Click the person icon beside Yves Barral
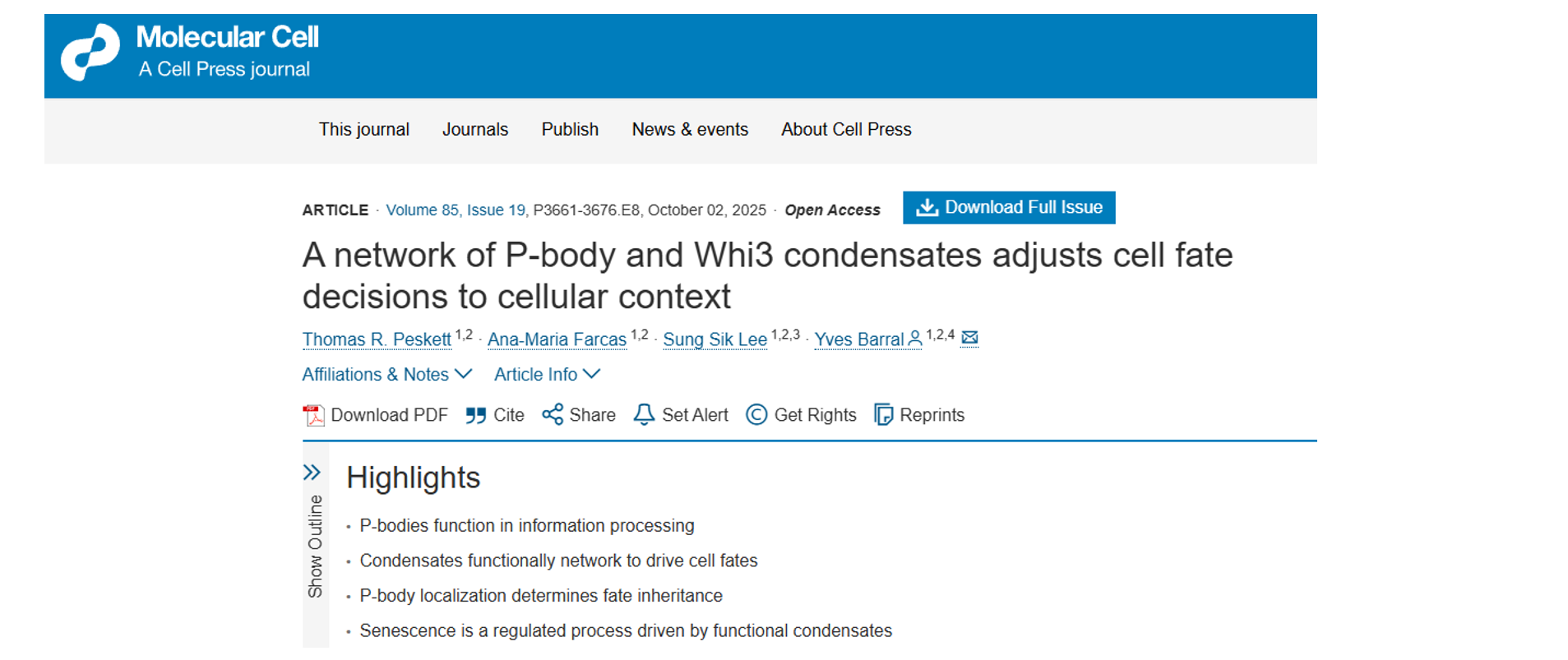This screenshot has height=660, width=1568. pos(914,339)
